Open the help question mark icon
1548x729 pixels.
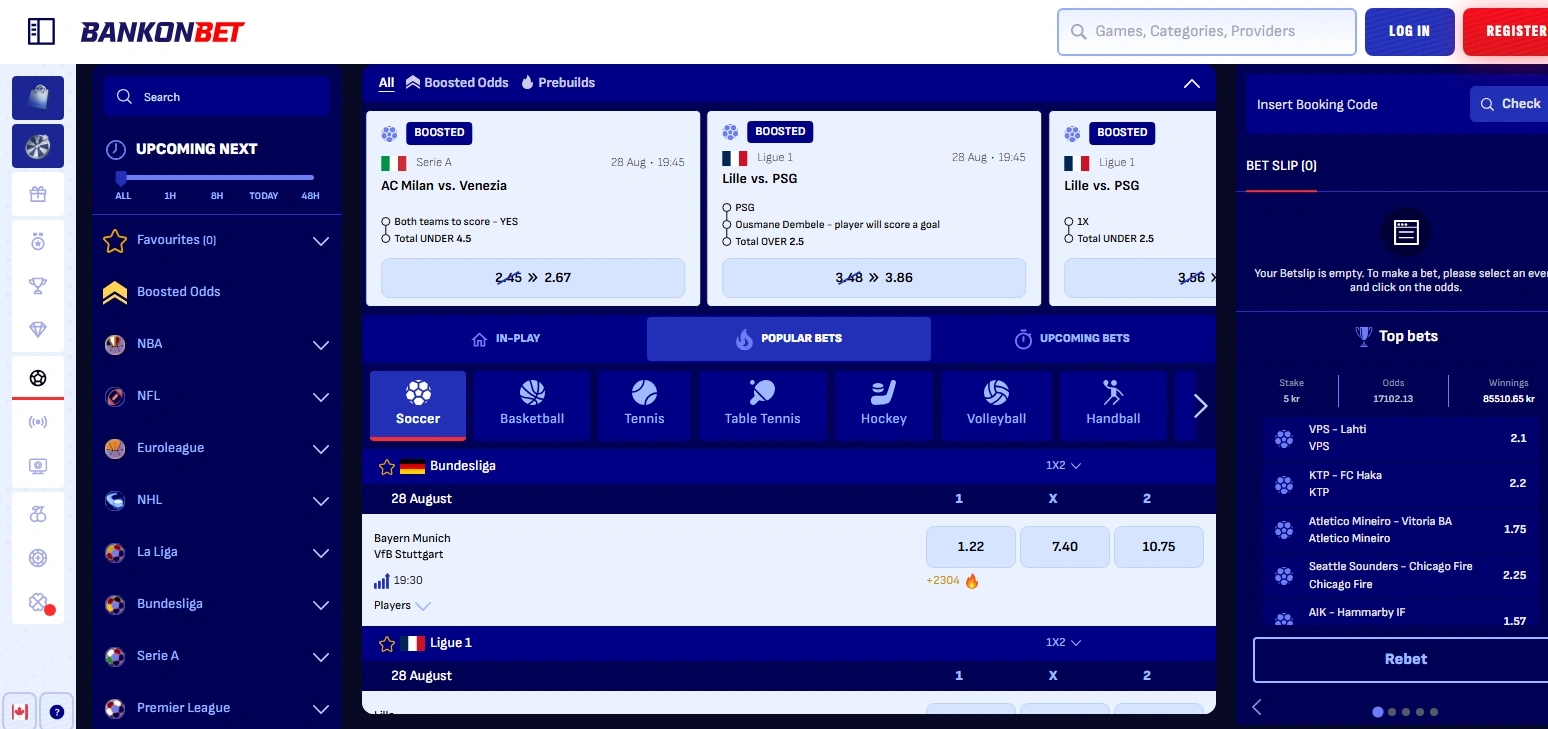[57, 712]
